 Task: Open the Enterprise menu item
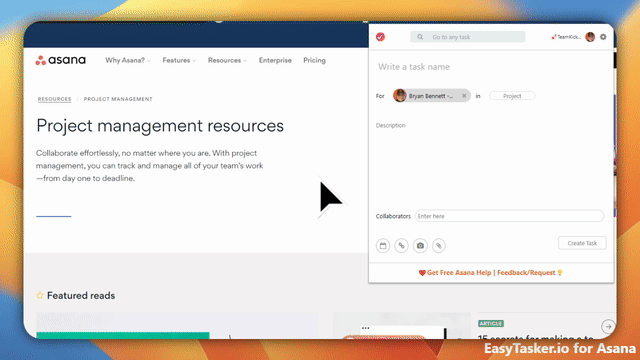tap(275, 60)
